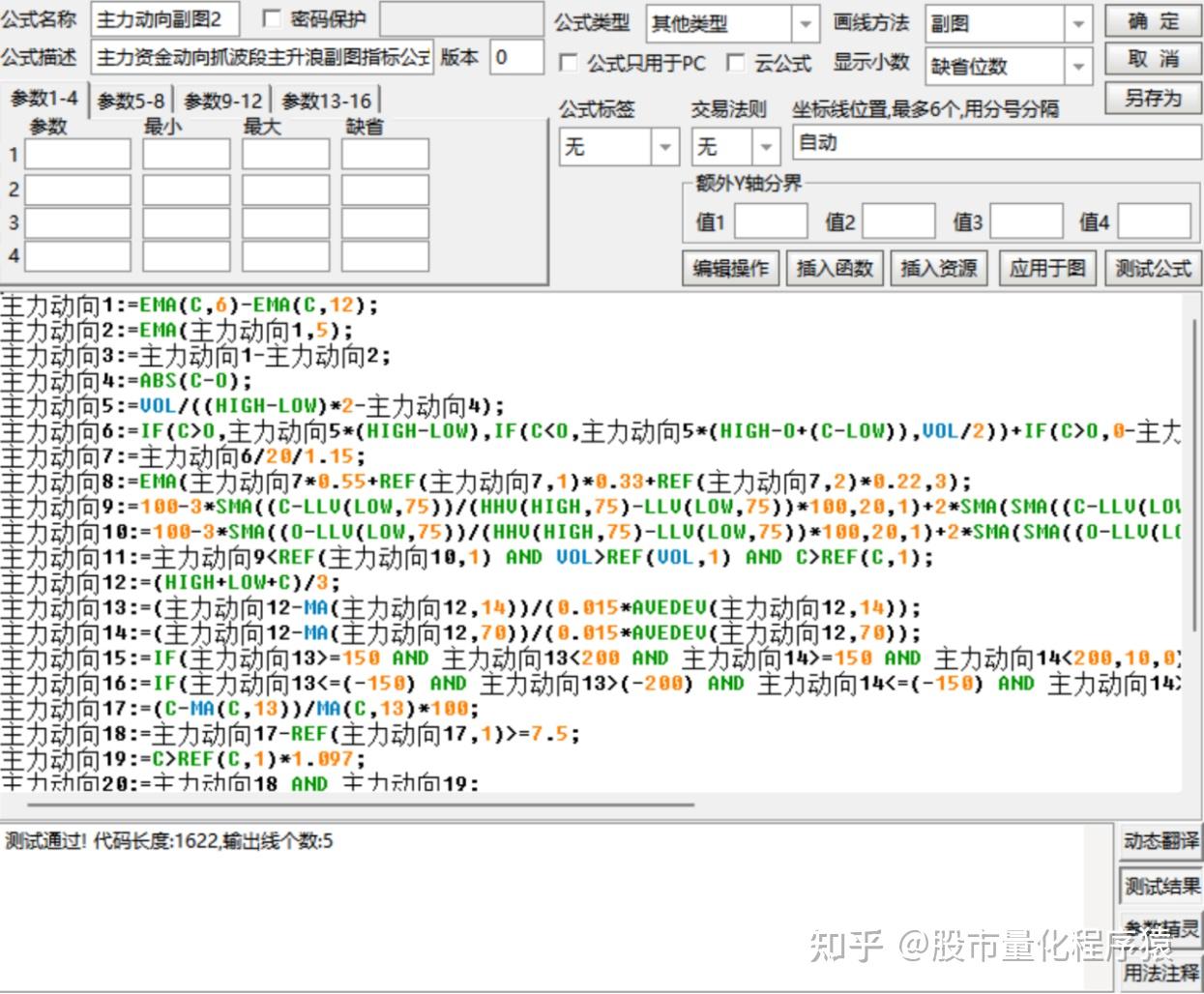Click the 取消 button
The height and width of the screenshot is (994, 1204).
click(x=1153, y=60)
